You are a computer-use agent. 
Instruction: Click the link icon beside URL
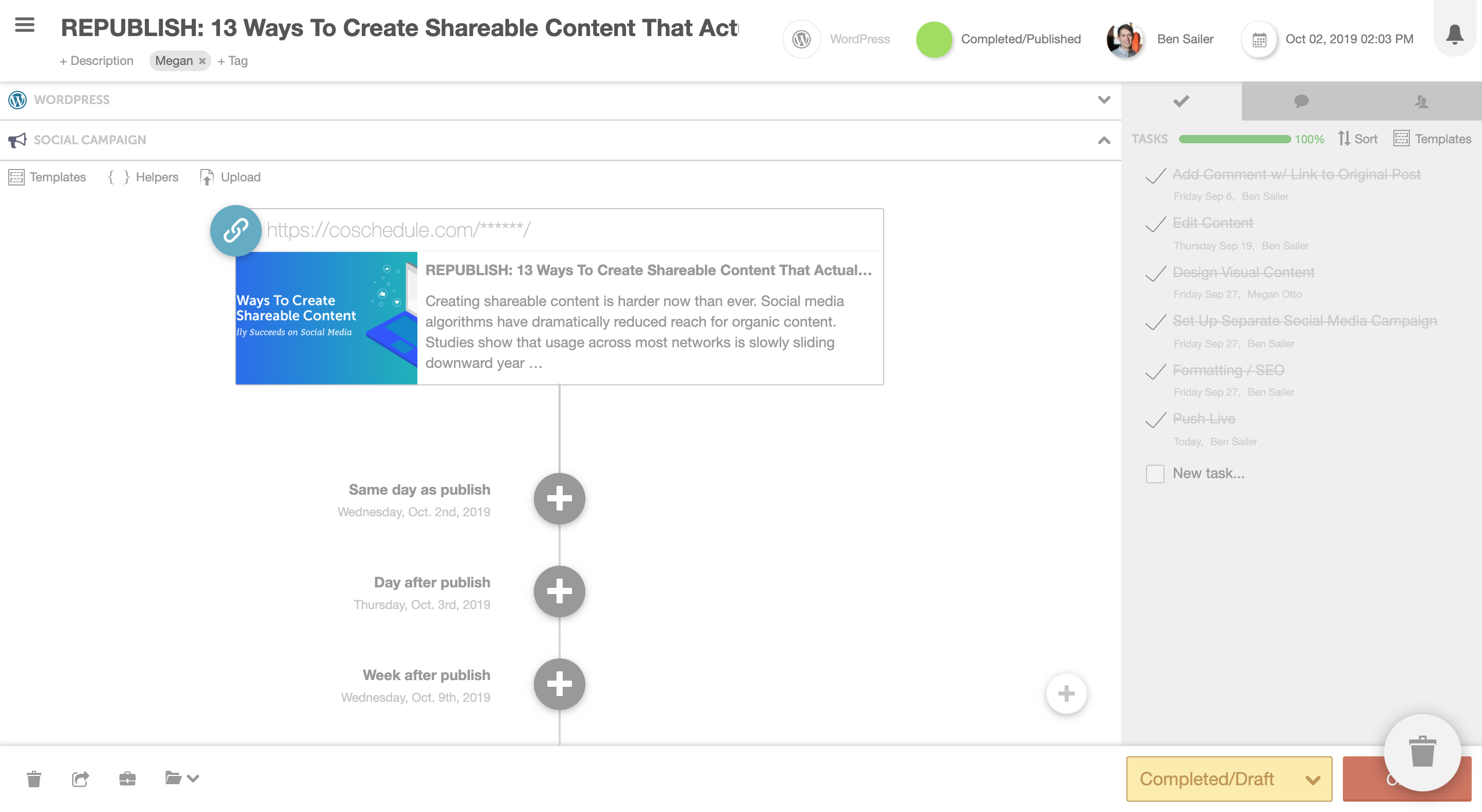point(235,231)
